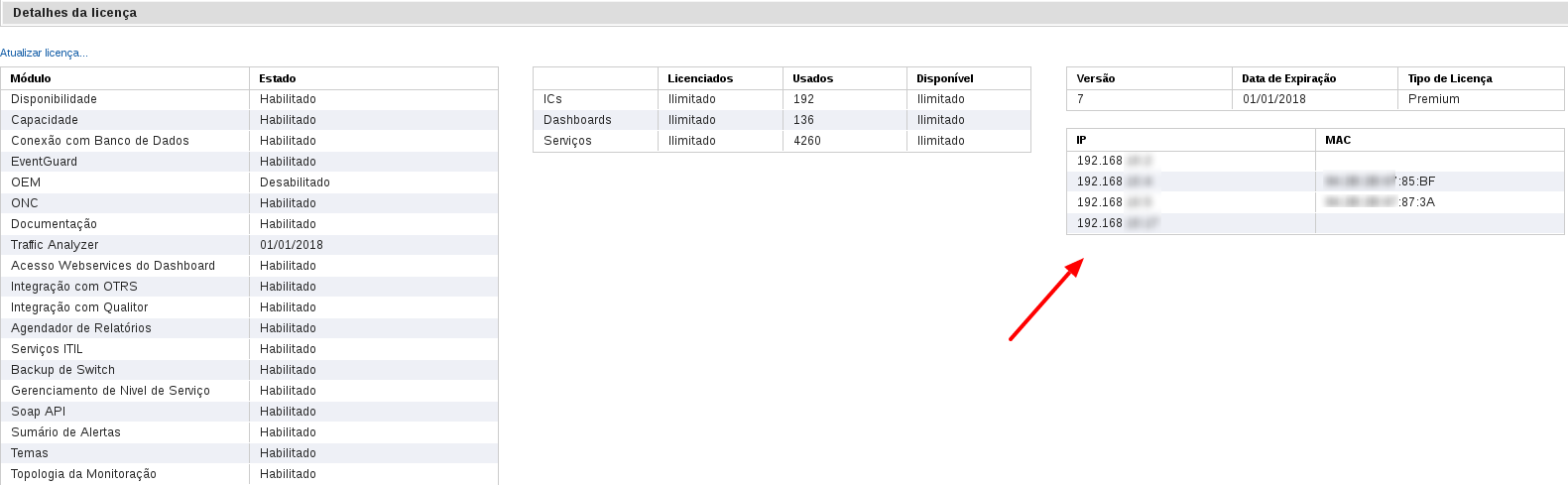The image size is (1568, 485).
Task: Select the "Traffic Analyzer" module row
Action: pos(55,245)
